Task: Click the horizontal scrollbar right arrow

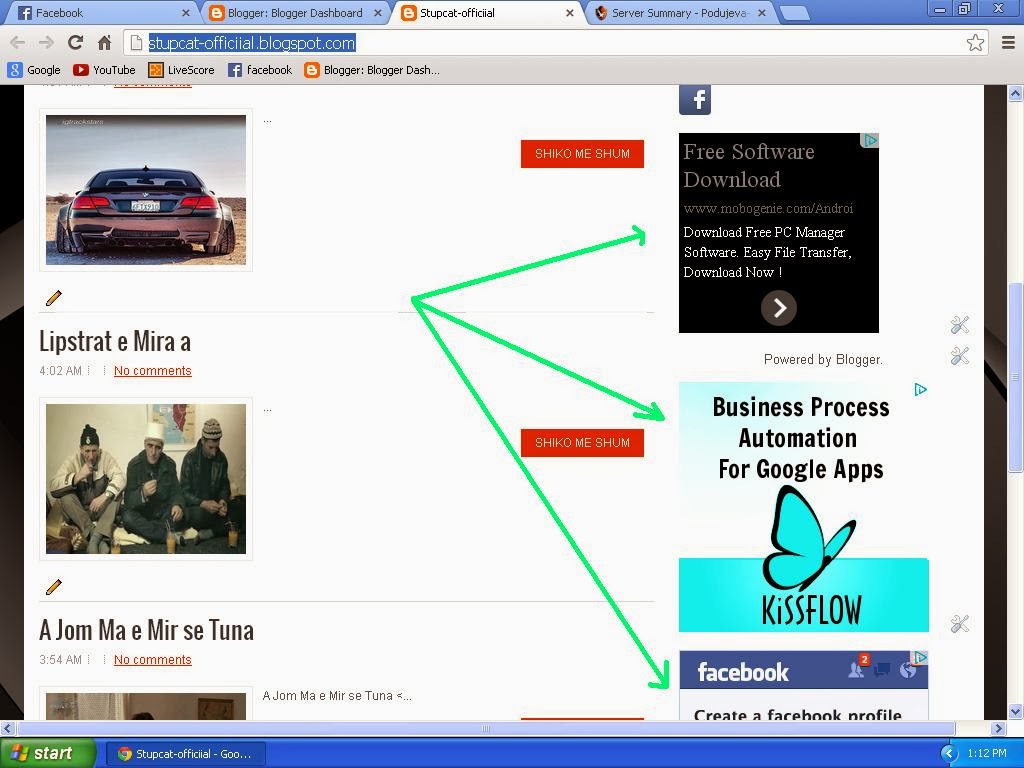Action: pos(999,728)
